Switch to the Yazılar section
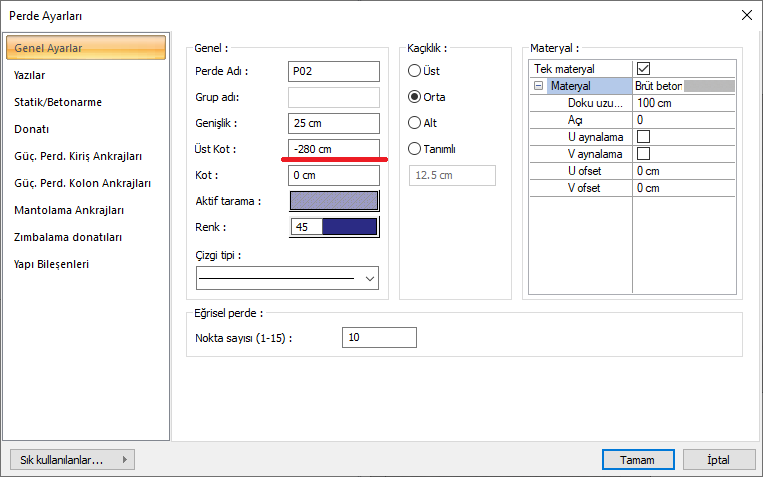Image resolution: width=767 pixels, height=483 pixels. coord(29,75)
